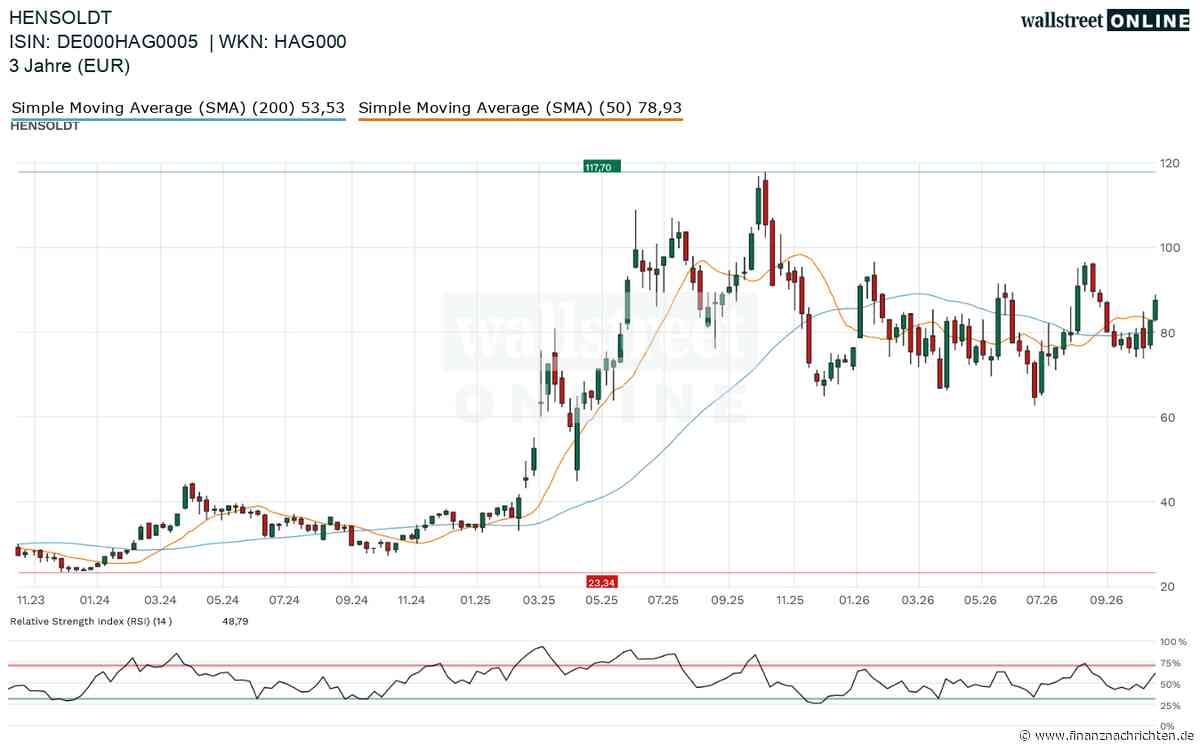The width and height of the screenshot is (1200, 750).
Task: Click the 01.25 date axis label
Action: (x=475, y=600)
